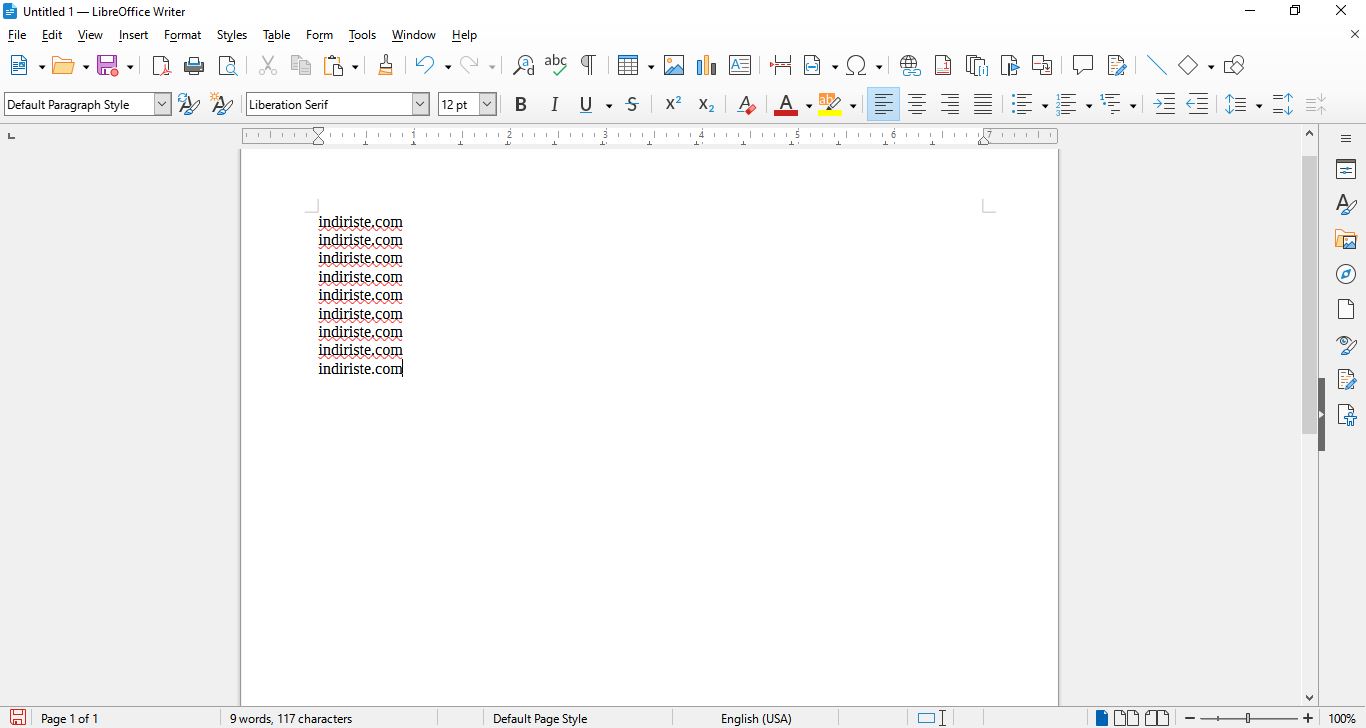Open the Styles menu
This screenshot has height=728, width=1366.
click(232, 35)
